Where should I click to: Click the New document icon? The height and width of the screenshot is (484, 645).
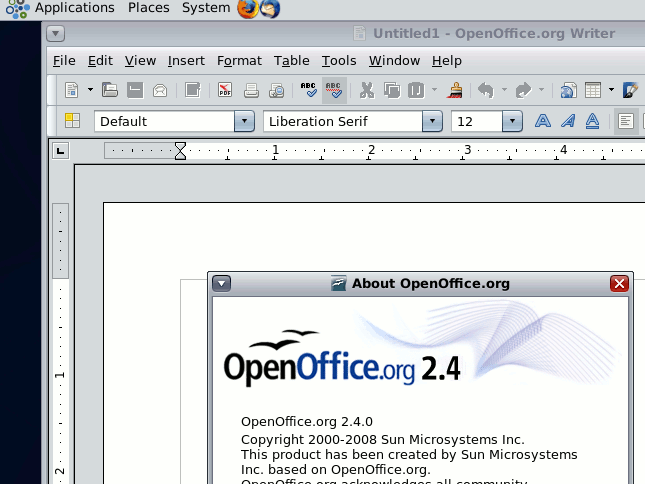[x=72, y=90]
